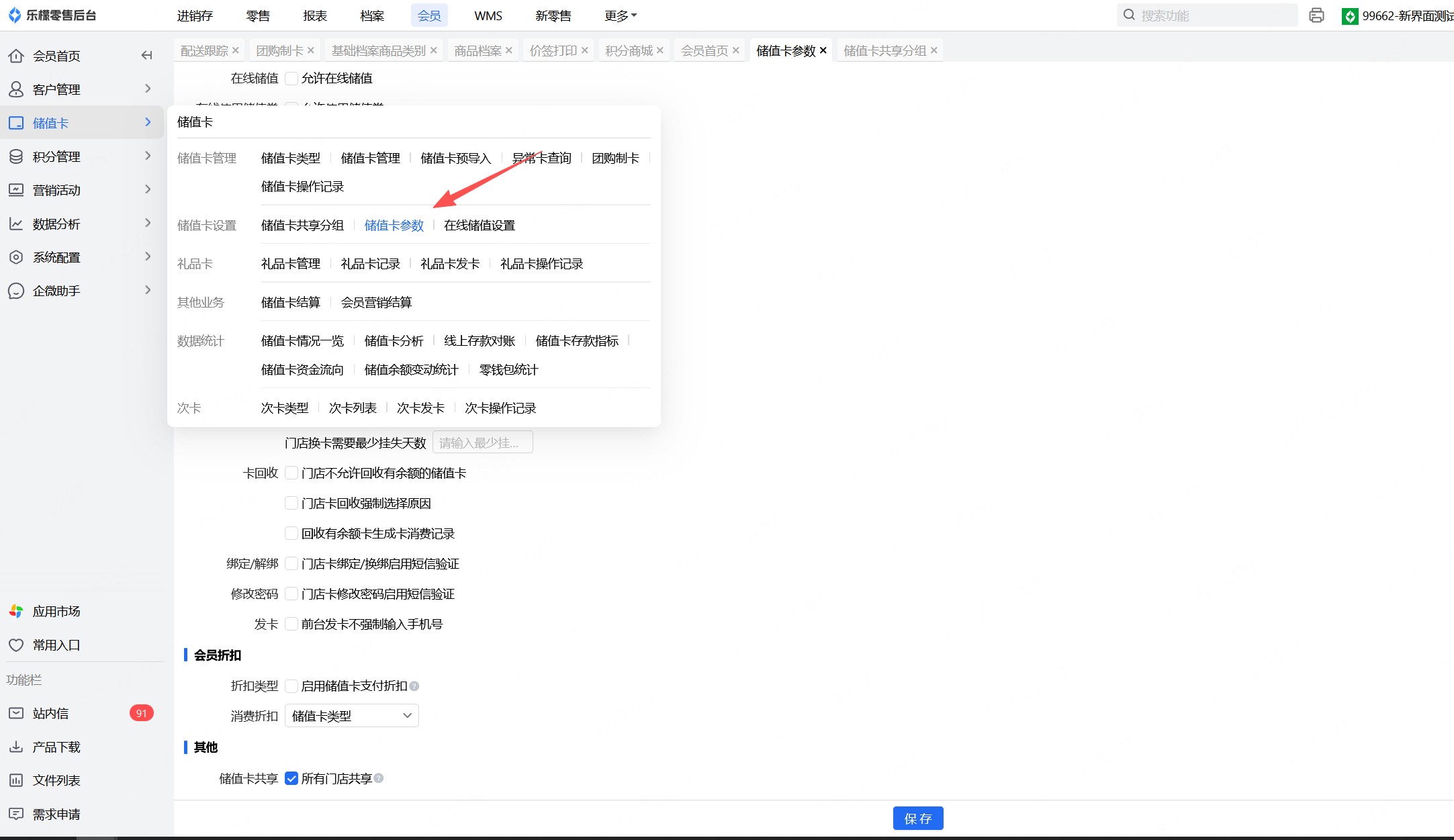Viewport: 1454px width, 840px height.
Task: Enable 允许在线储值 checkbox
Action: 291,79
